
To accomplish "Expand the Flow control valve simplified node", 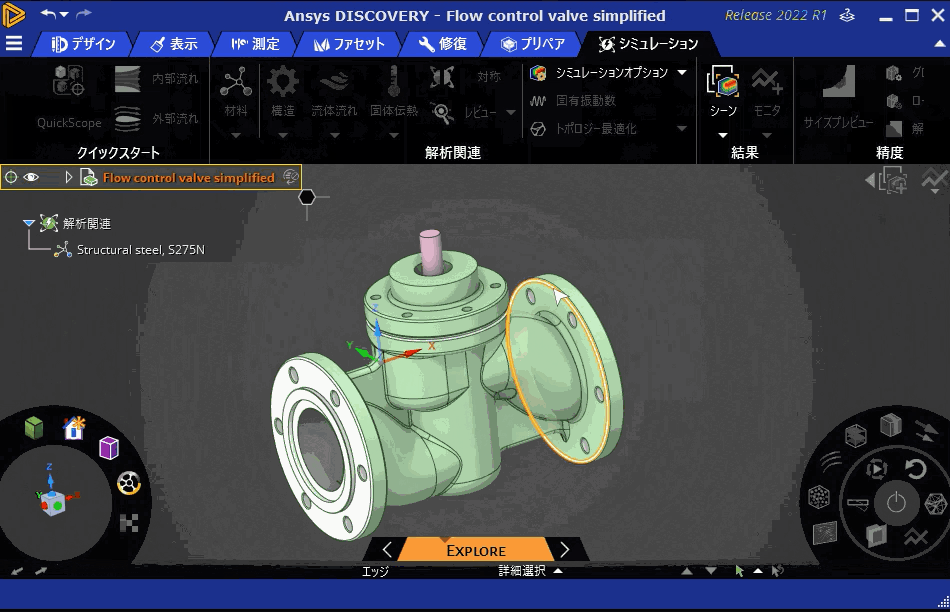I will [x=68, y=177].
